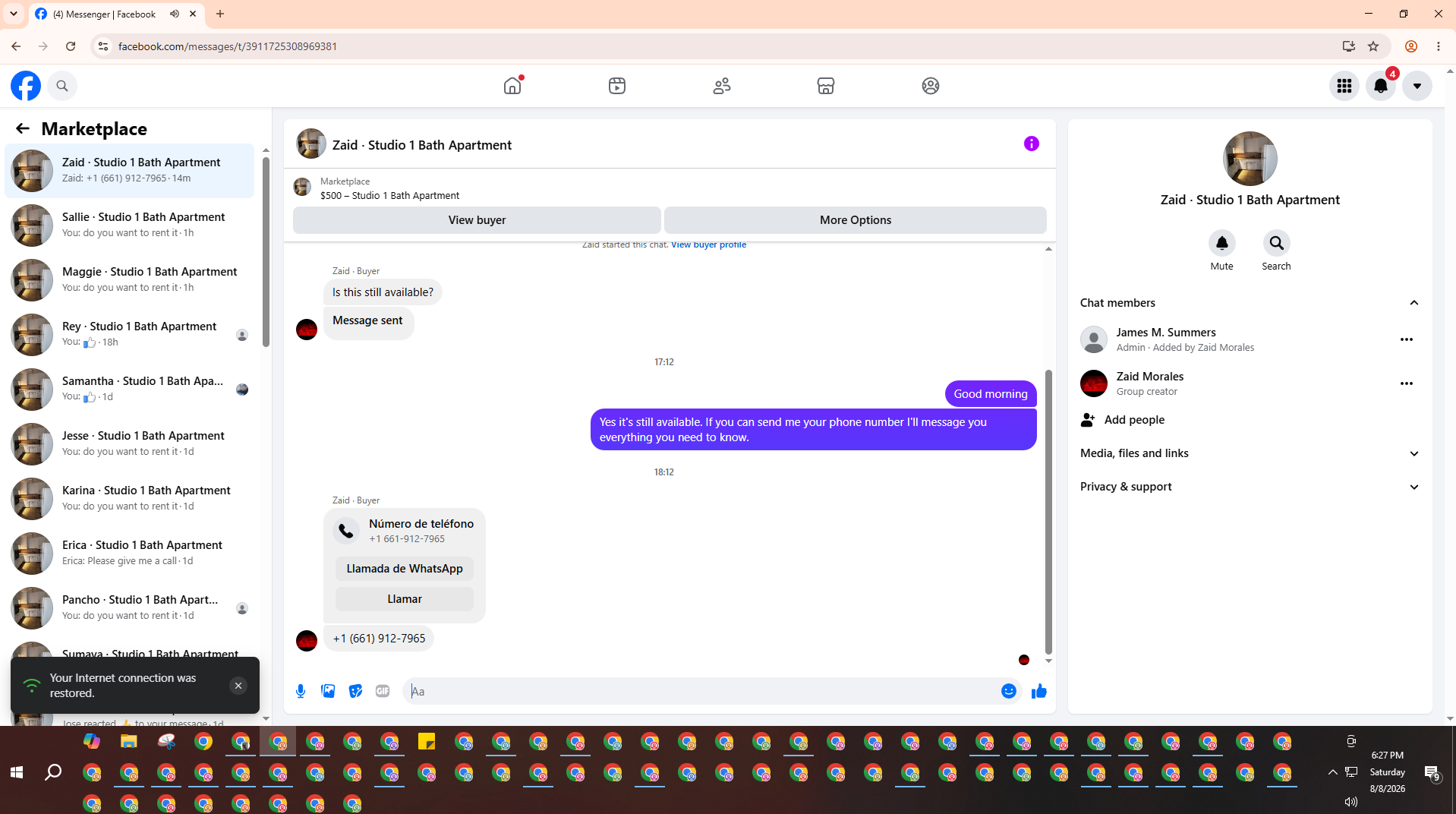Click the More Options button
The height and width of the screenshot is (814, 1456).
tap(856, 220)
